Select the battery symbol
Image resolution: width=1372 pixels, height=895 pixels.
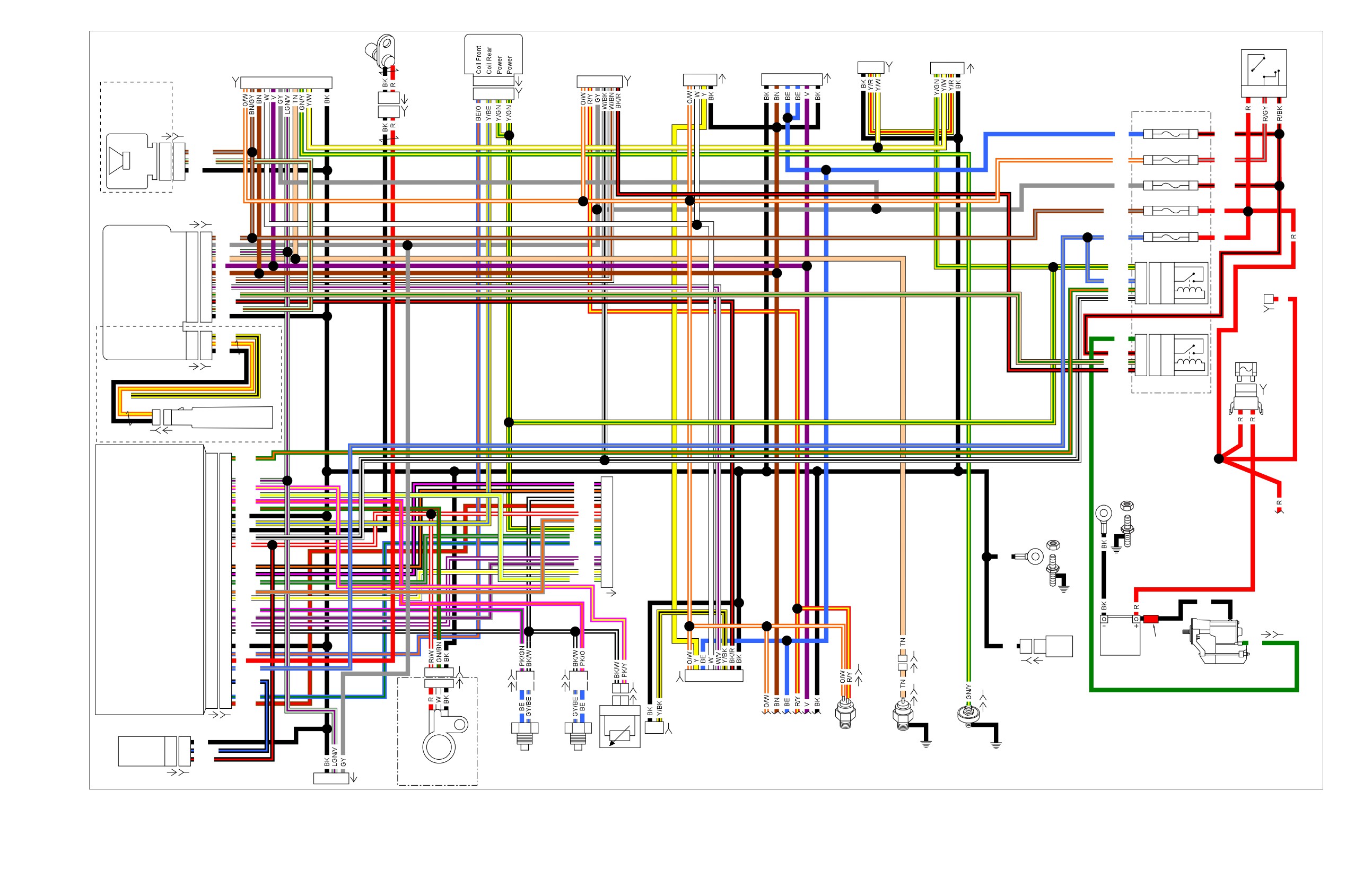(1120, 635)
